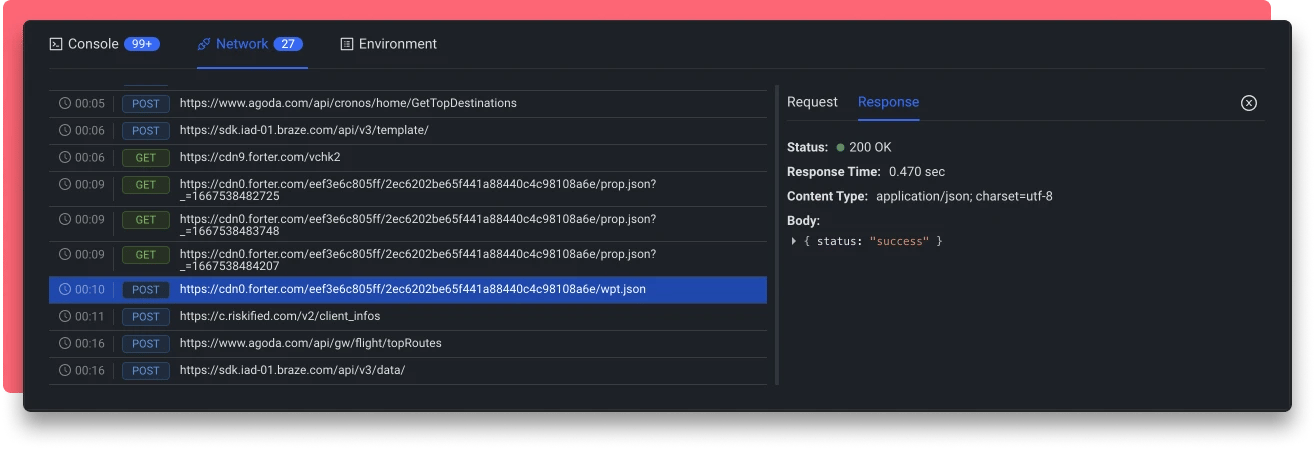Select the Response tab

(888, 102)
